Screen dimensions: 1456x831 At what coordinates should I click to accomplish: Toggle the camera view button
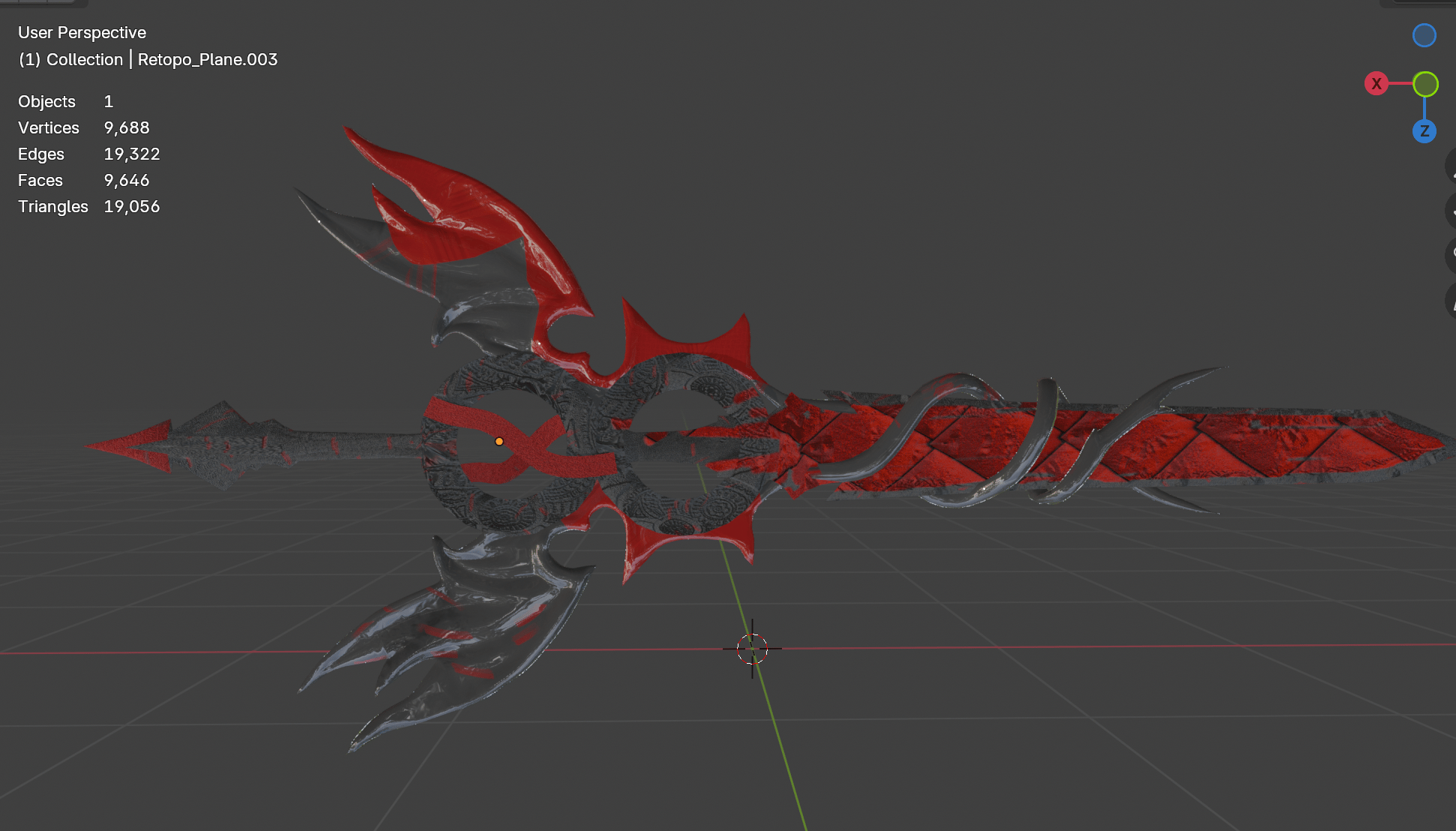click(1452, 256)
